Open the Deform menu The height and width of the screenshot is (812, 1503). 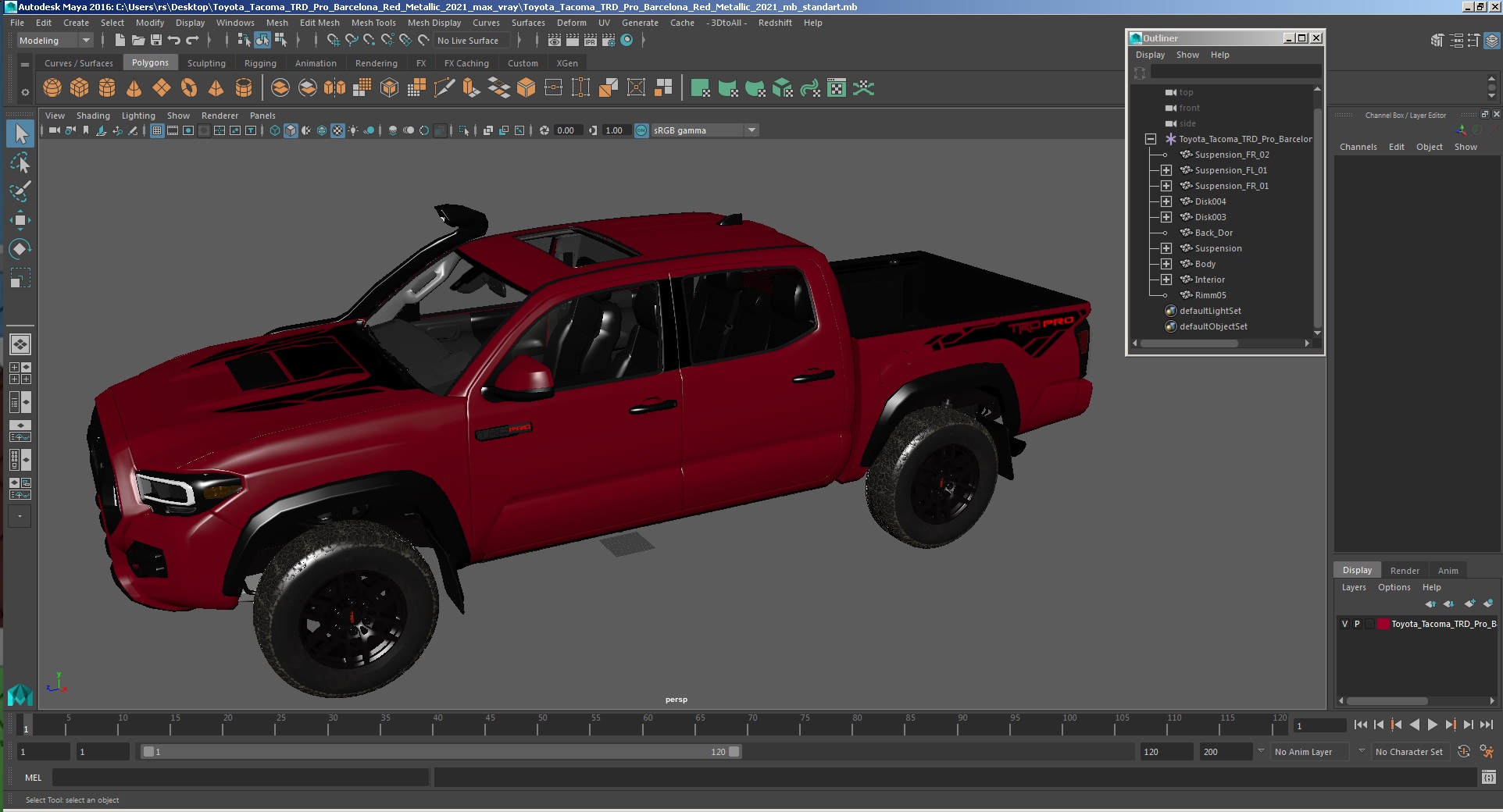point(571,23)
